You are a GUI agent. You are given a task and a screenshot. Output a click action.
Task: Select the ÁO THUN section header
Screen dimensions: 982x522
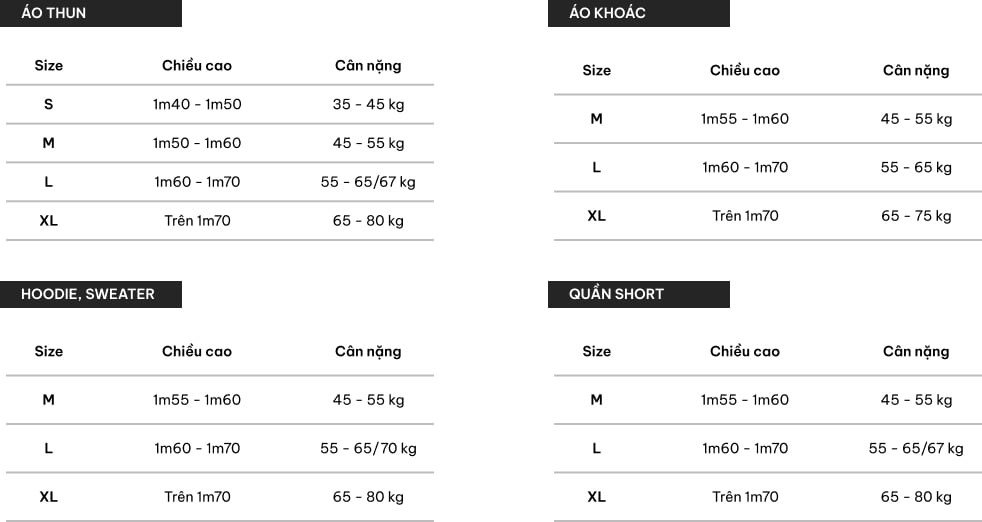[91, 13]
